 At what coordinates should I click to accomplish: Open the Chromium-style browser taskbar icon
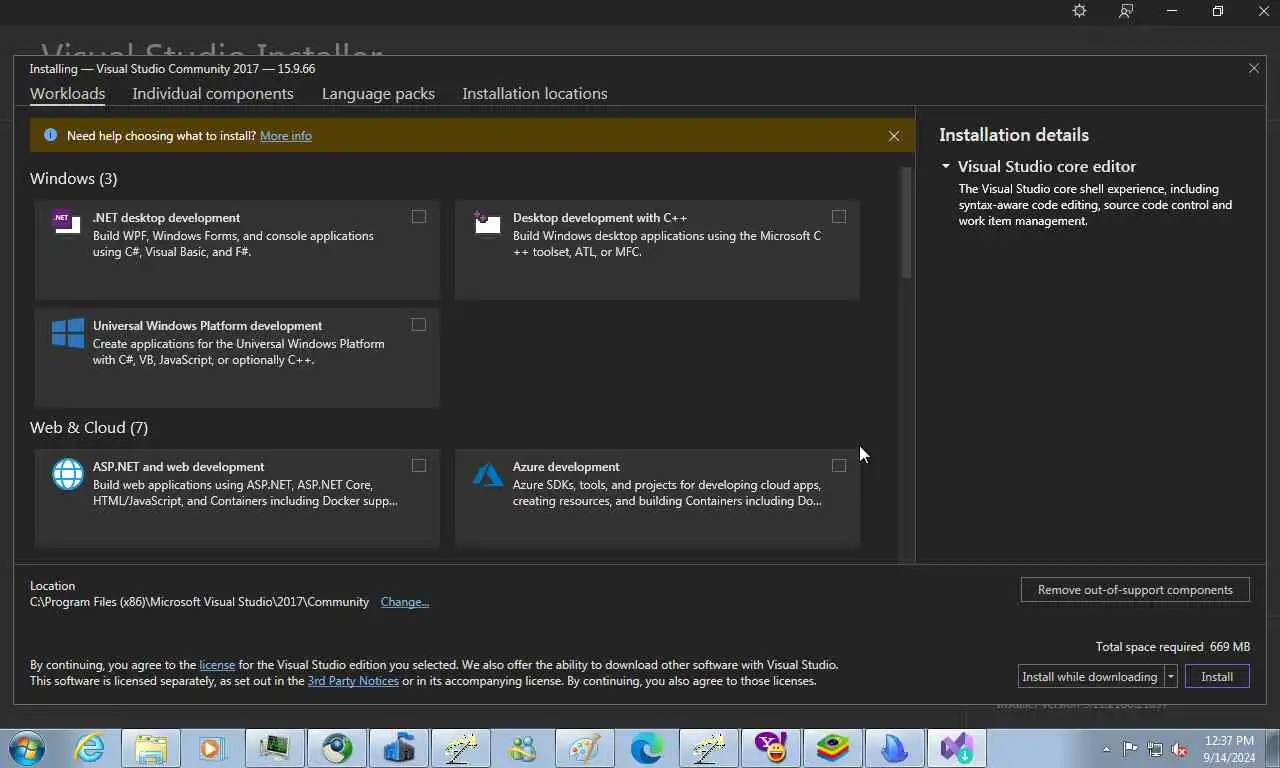point(337,748)
